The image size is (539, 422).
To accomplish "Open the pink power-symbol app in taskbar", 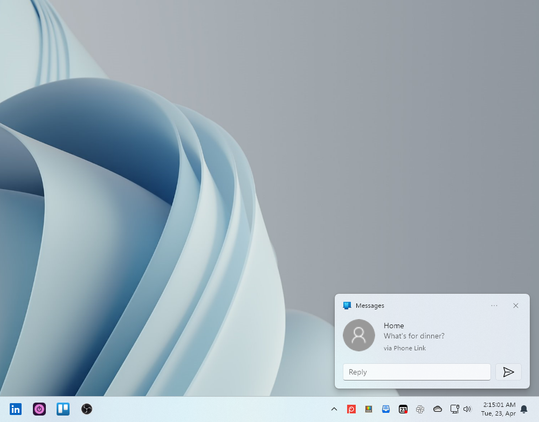I will (x=39, y=409).
